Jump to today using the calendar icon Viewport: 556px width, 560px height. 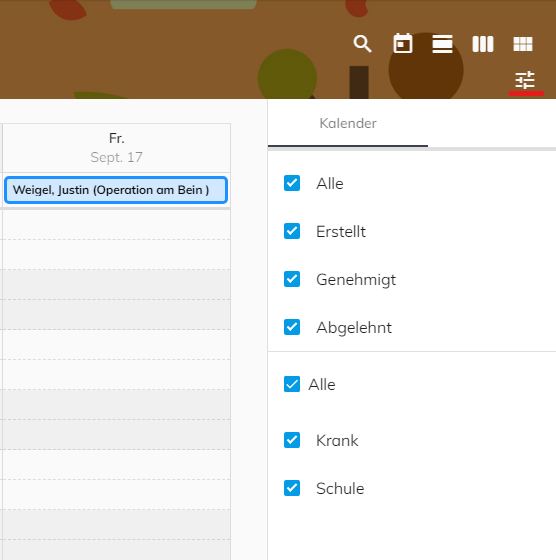[x=403, y=44]
